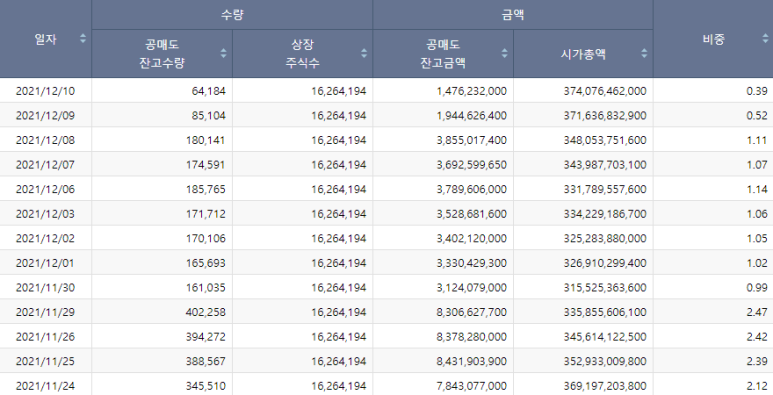This screenshot has width=773, height=395.
Task: Sort by 비중 column sort arrows
Action: pyautogui.click(x=765, y=38)
